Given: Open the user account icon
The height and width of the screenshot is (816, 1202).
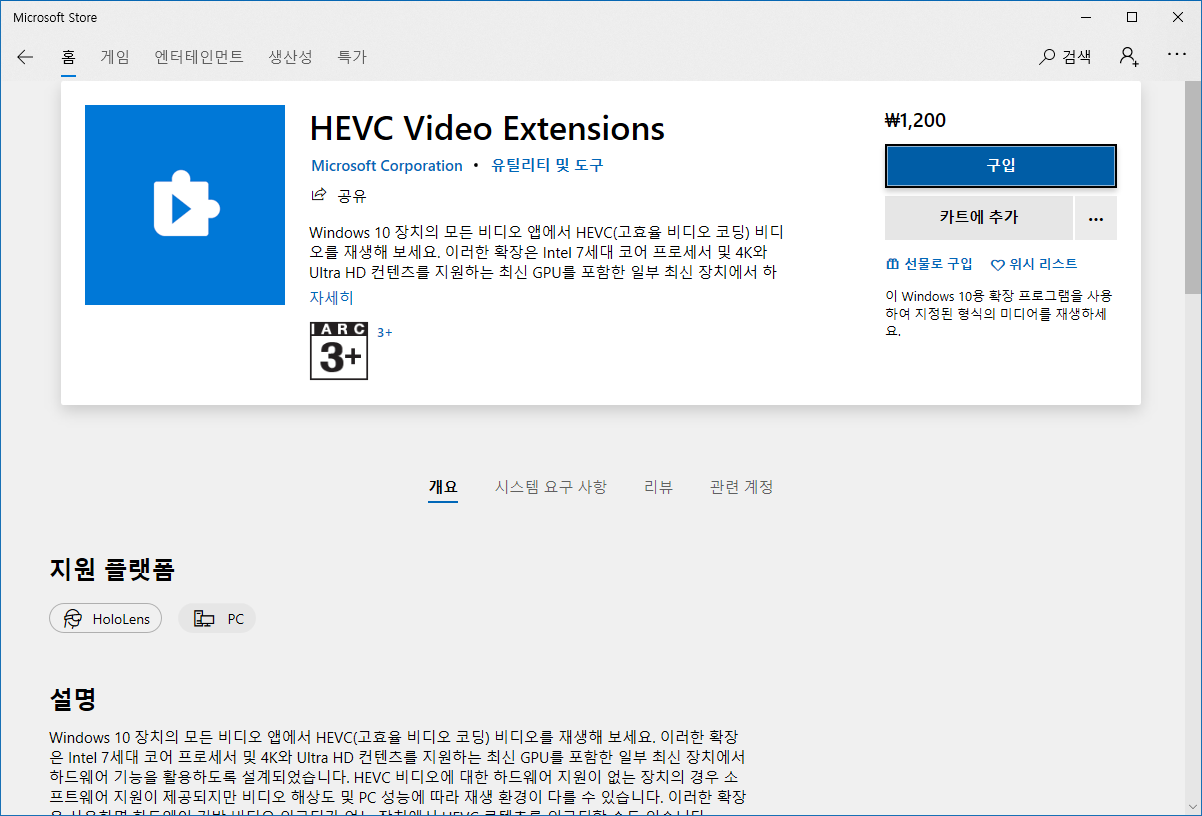Looking at the screenshot, I should point(1129,57).
